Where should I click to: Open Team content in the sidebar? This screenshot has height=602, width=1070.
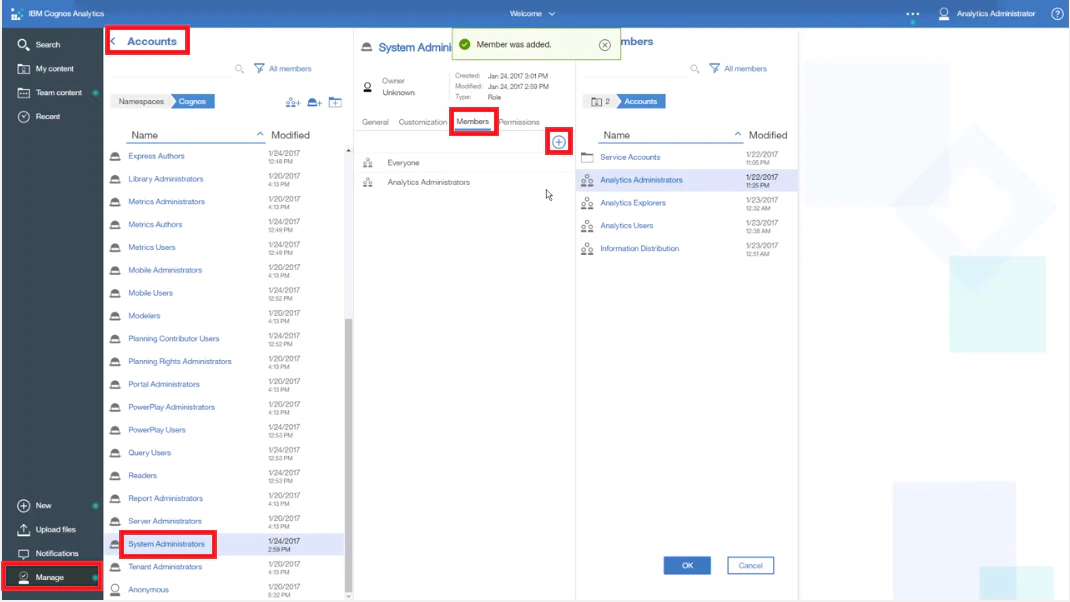point(49,93)
